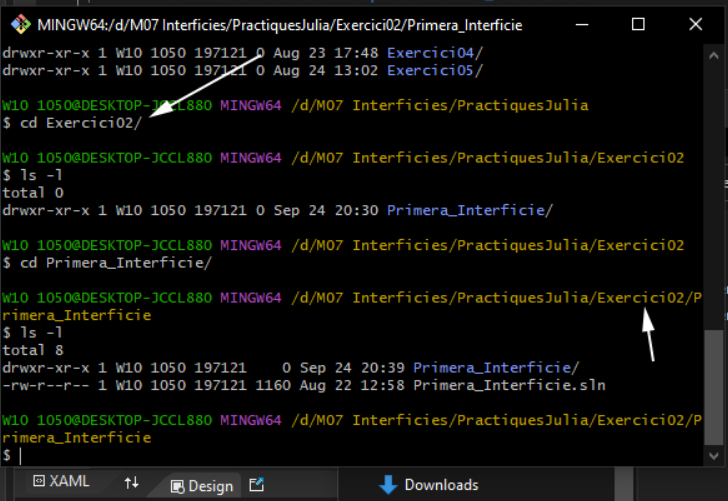
Task: Click the swap panes arrows icon
Action: (x=131, y=483)
